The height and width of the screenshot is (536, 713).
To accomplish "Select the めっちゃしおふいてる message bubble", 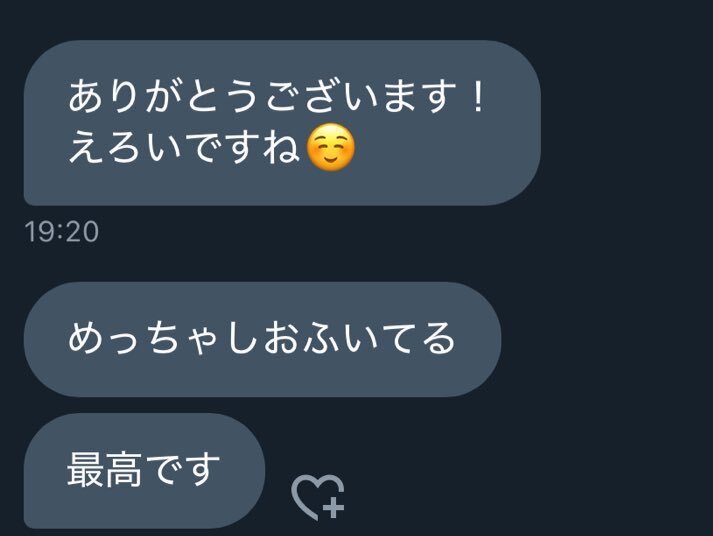I will click(x=262, y=339).
